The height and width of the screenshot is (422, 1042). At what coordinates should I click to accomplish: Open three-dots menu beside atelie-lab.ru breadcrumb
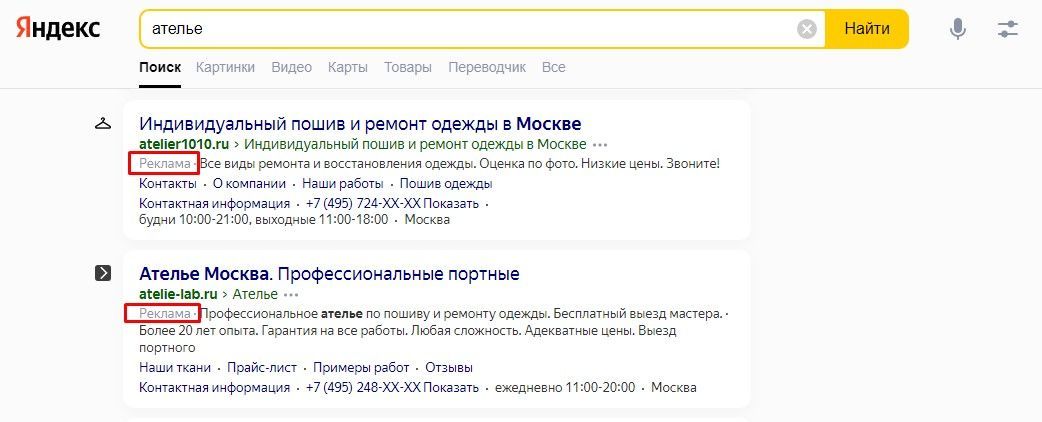click(x=292, y=294)
